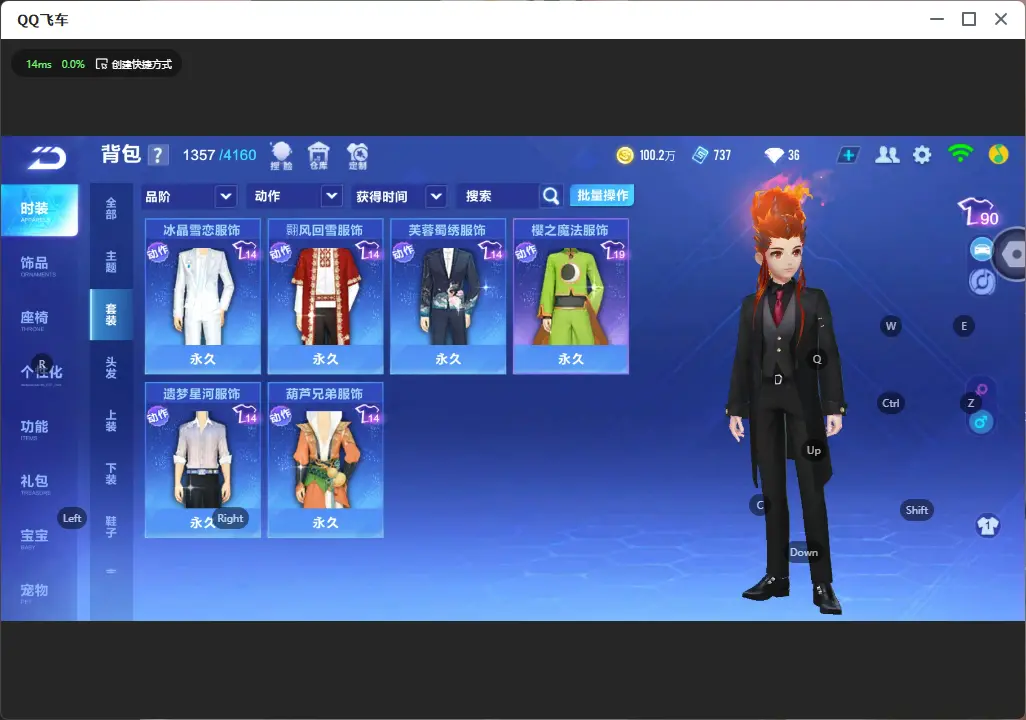Screen dimensions: 1026x720
Task: Click the round music note icon beside character
Action: (982, 281)
